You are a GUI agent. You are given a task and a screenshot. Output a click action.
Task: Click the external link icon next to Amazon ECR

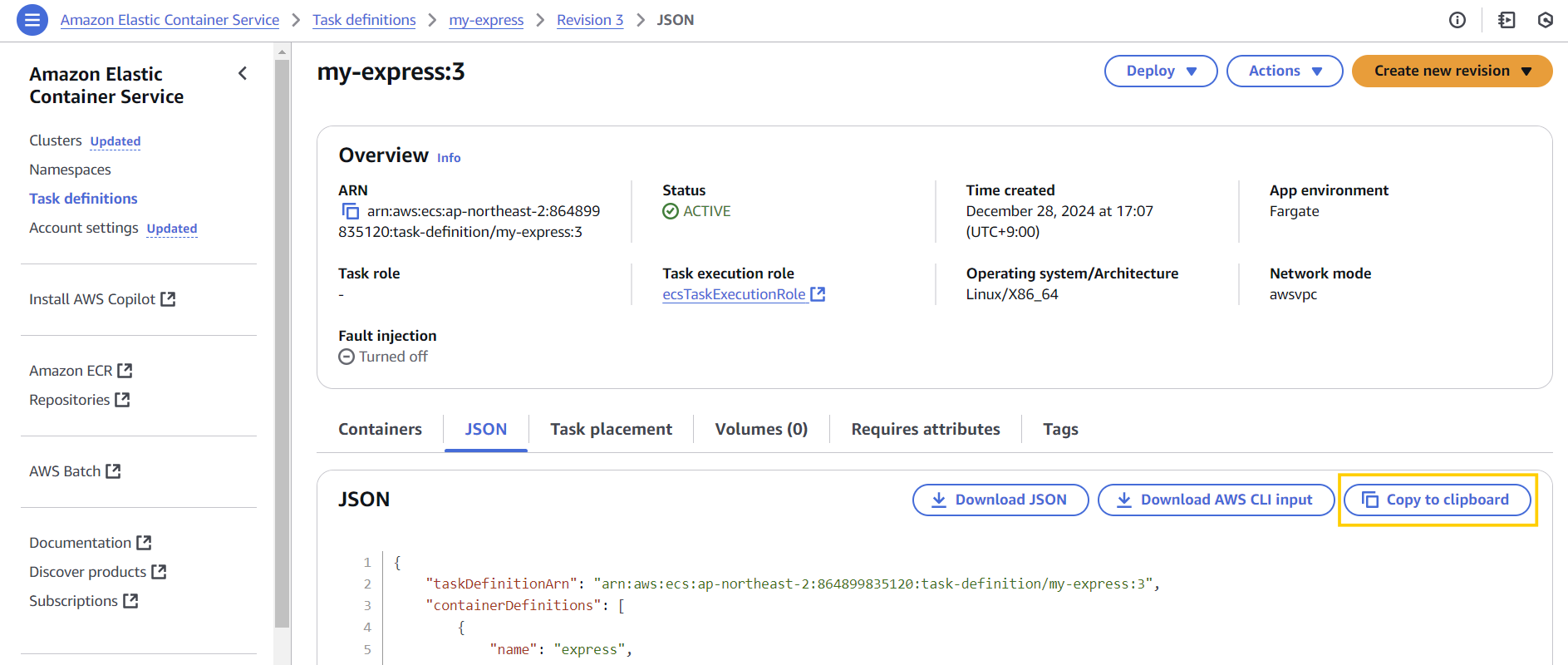(x=125, y=371)
